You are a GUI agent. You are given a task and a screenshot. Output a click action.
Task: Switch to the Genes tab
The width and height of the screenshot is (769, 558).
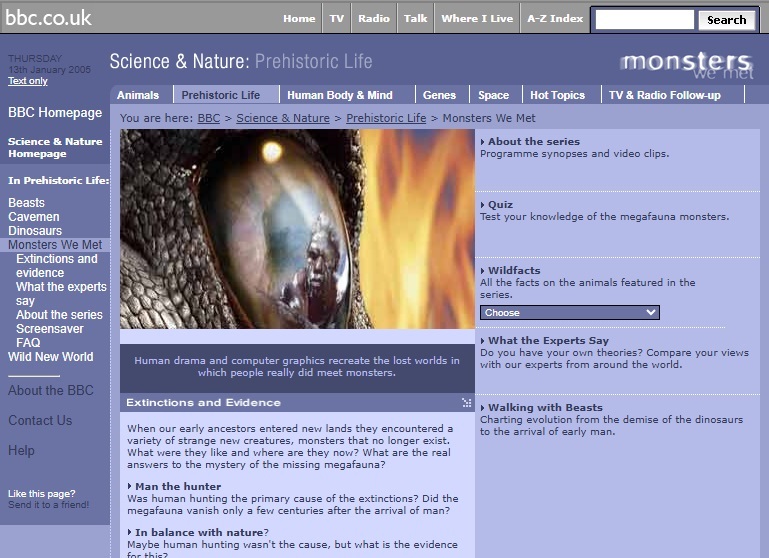439,95
